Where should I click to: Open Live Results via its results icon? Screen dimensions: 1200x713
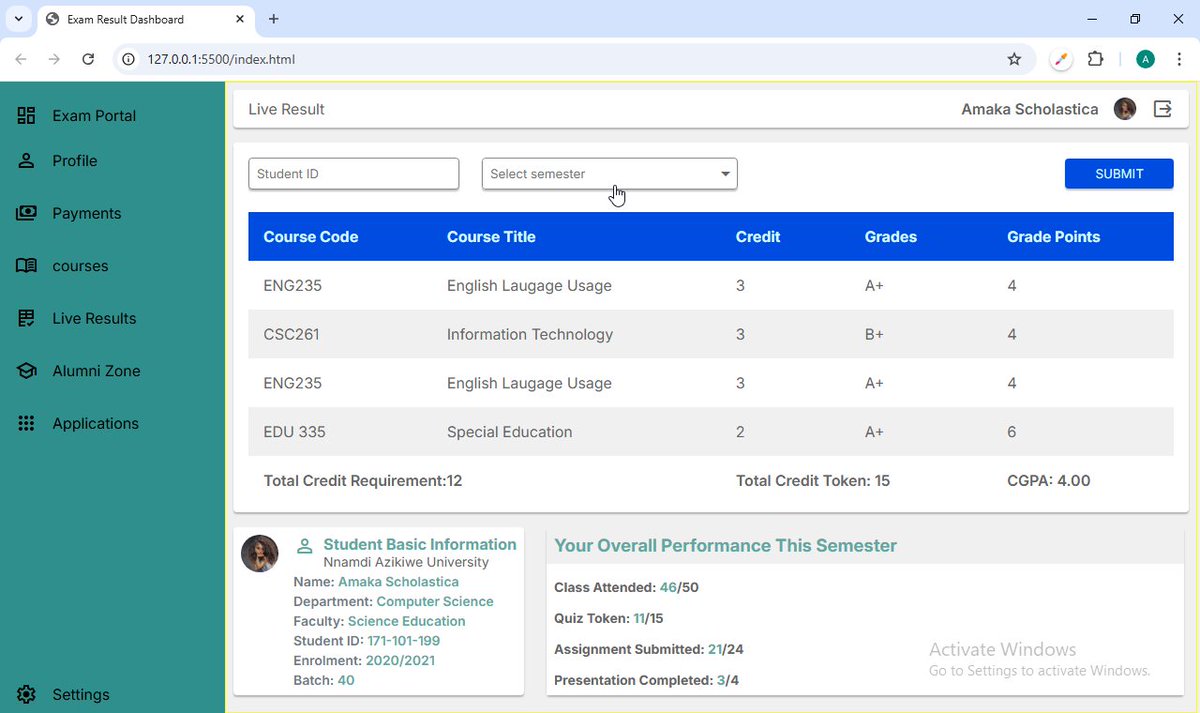click(x=27, y=318)
